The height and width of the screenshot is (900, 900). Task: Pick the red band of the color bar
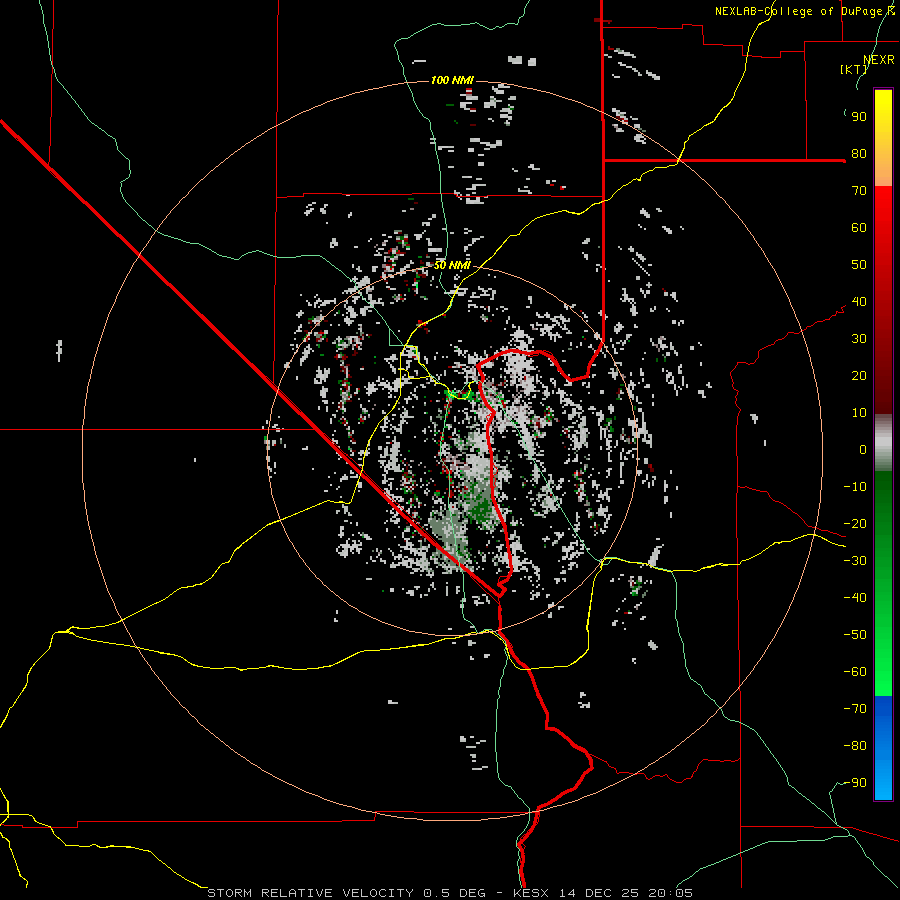pyautogui.click(x=883, y=300)
